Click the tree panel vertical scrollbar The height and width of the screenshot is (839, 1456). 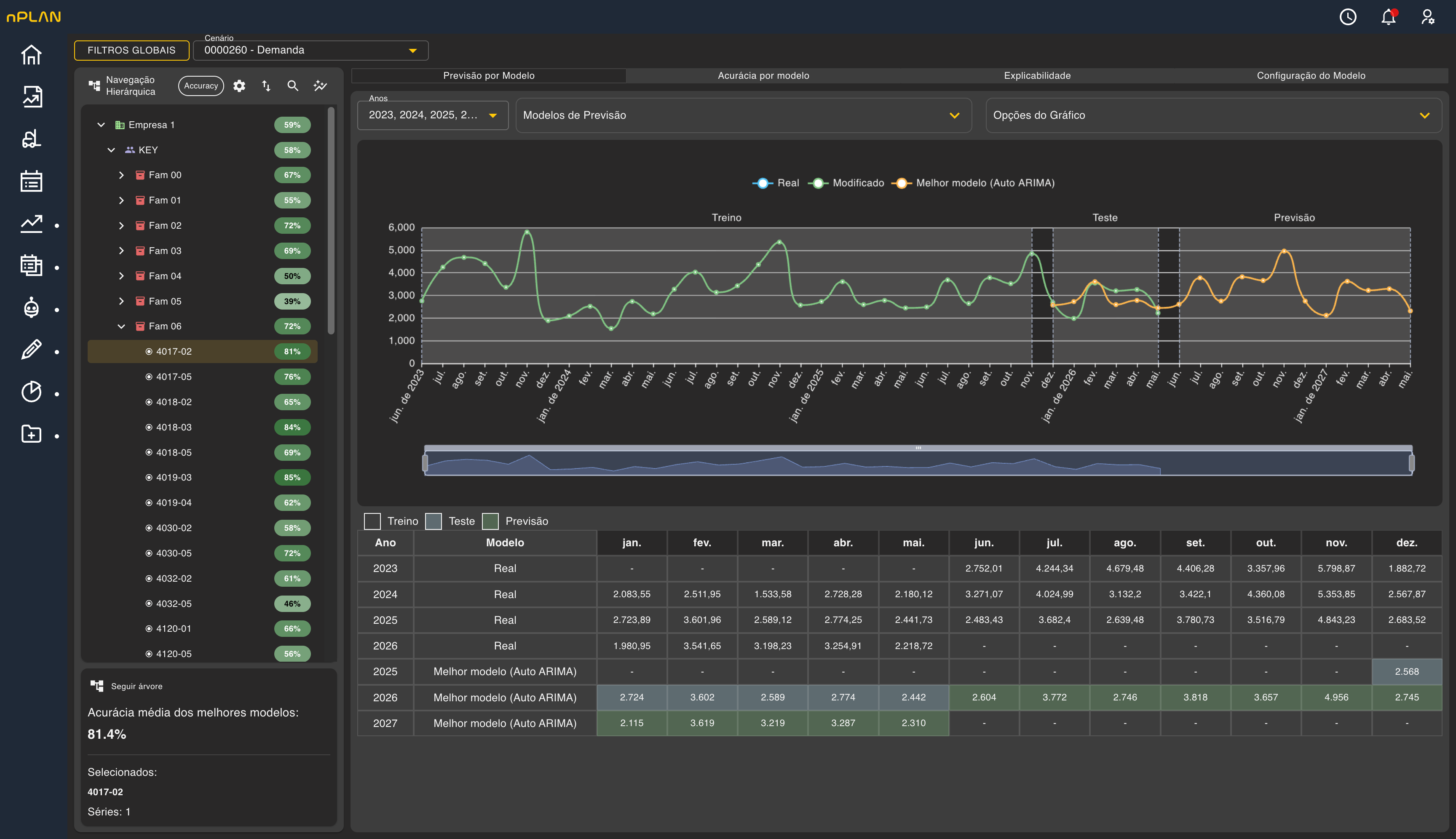pos(331,220)
